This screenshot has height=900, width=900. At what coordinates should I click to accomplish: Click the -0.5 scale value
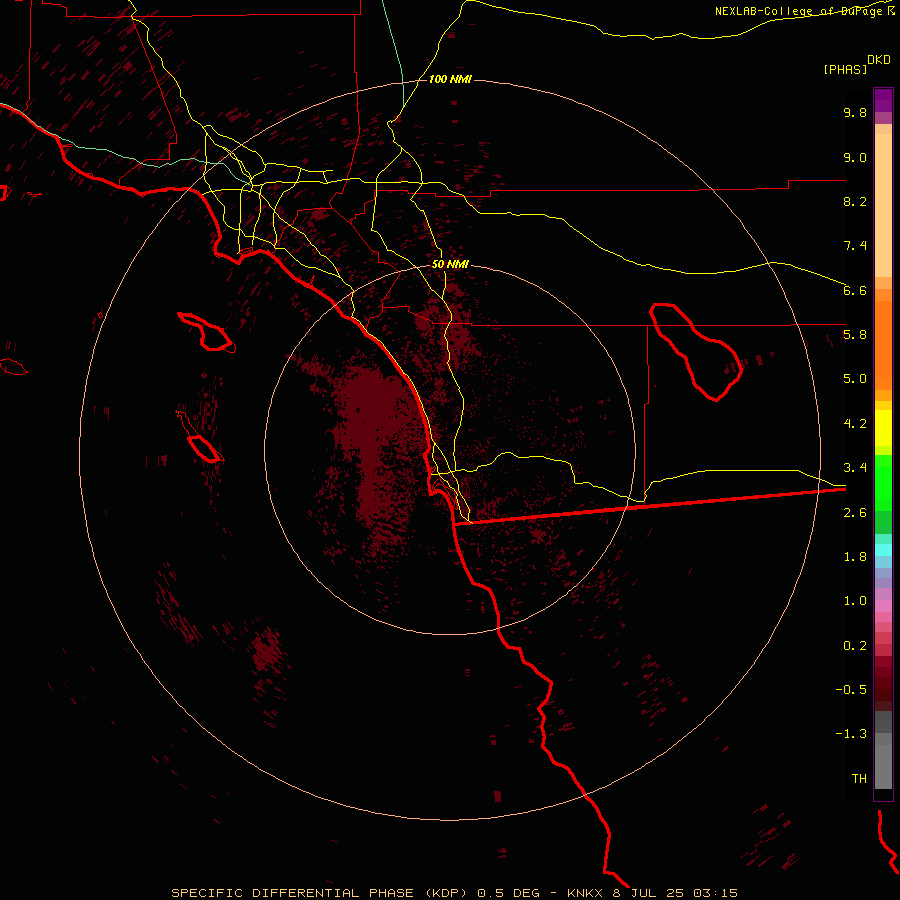[851, 690]
